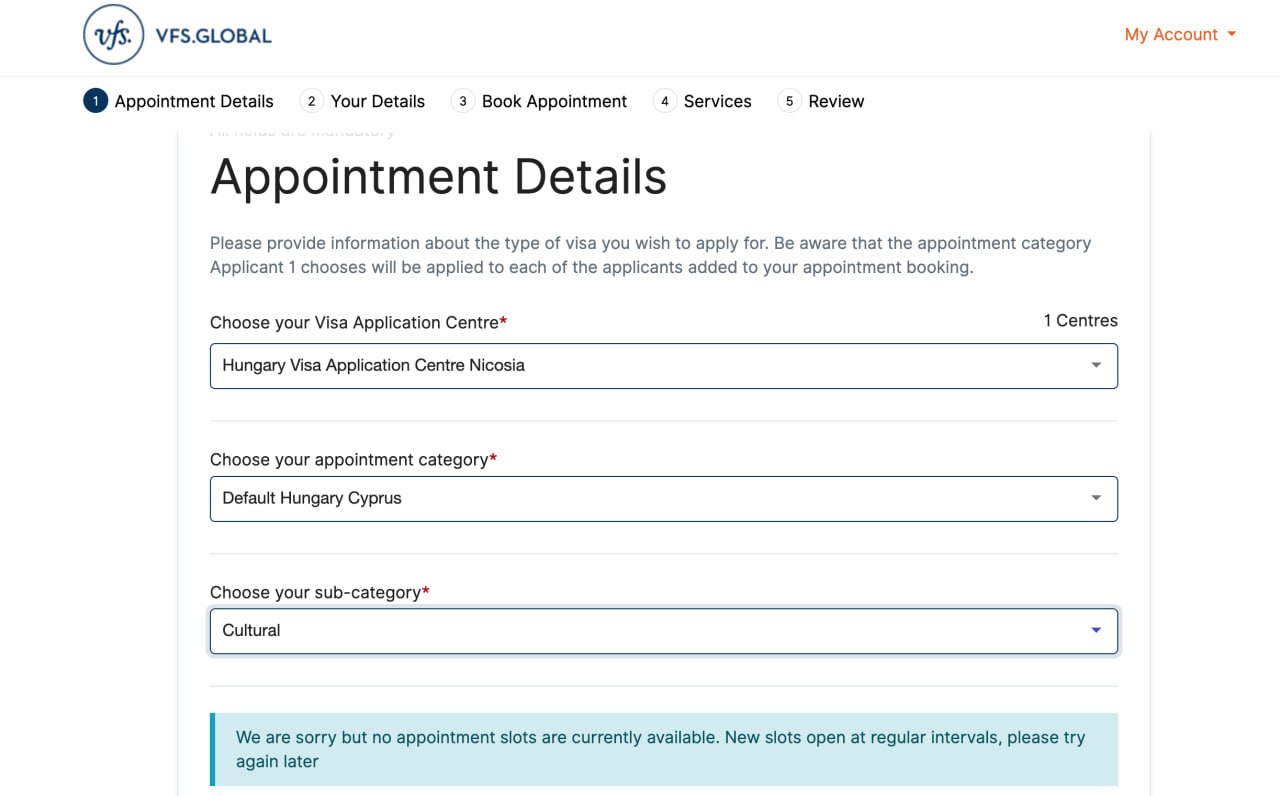Go to Appointment Details step
The width and height of the screenshot is (1280, 796).
pyautogui.click(x=194, y=101)
